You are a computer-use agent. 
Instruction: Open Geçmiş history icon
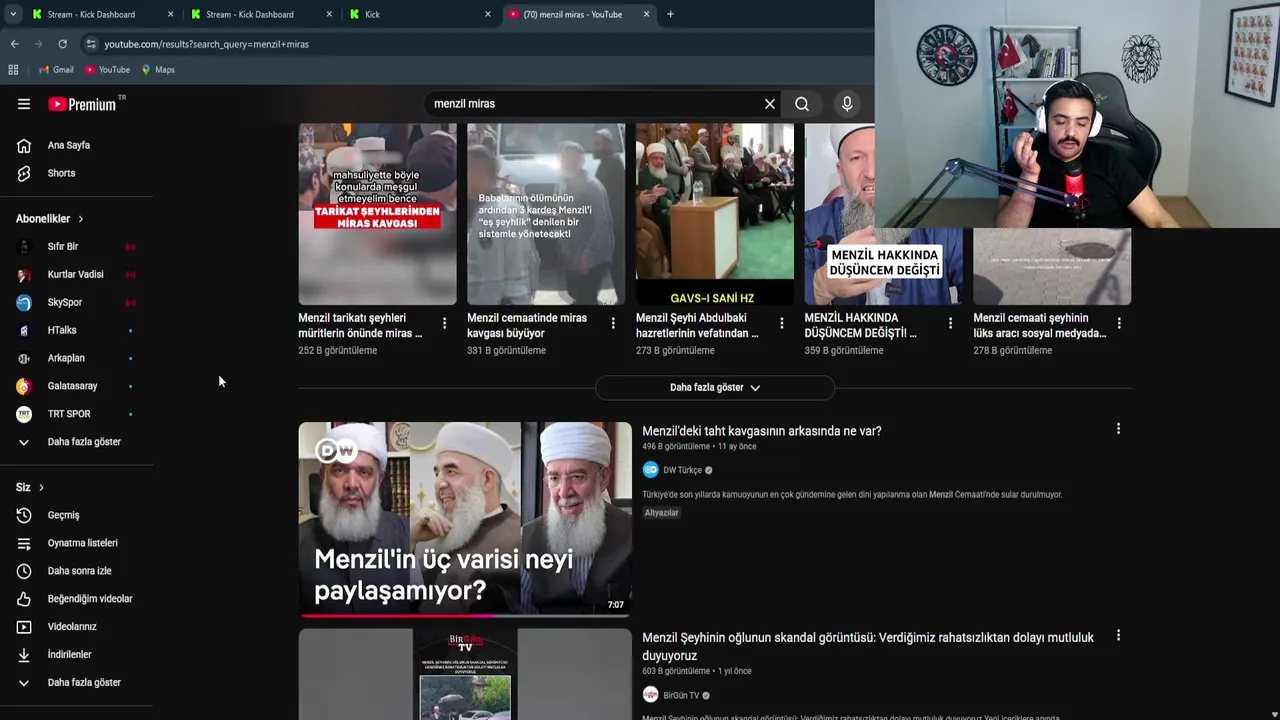point(24,515)
